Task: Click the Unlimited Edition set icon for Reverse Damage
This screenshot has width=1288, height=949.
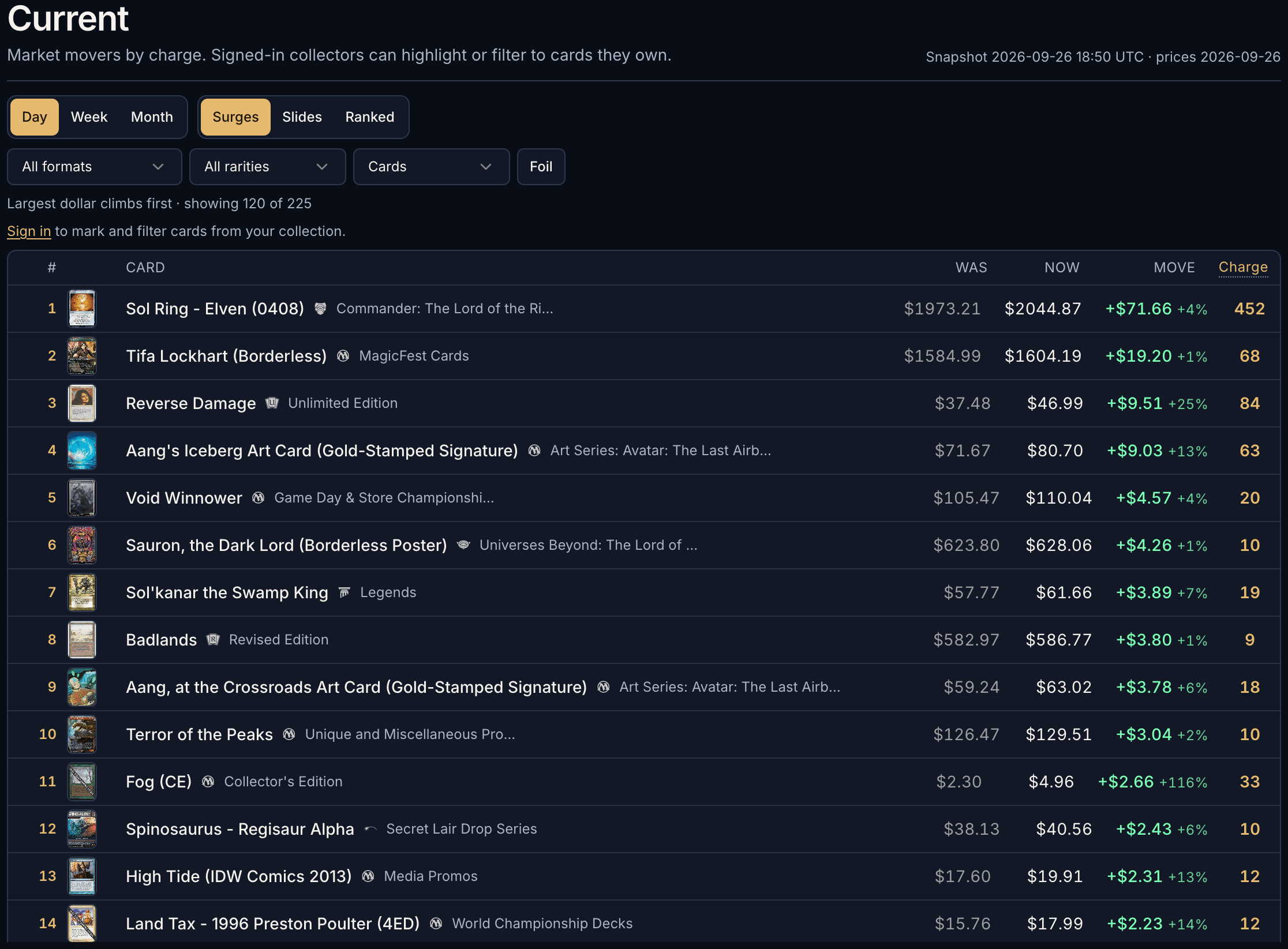Action: click(272, 403)
